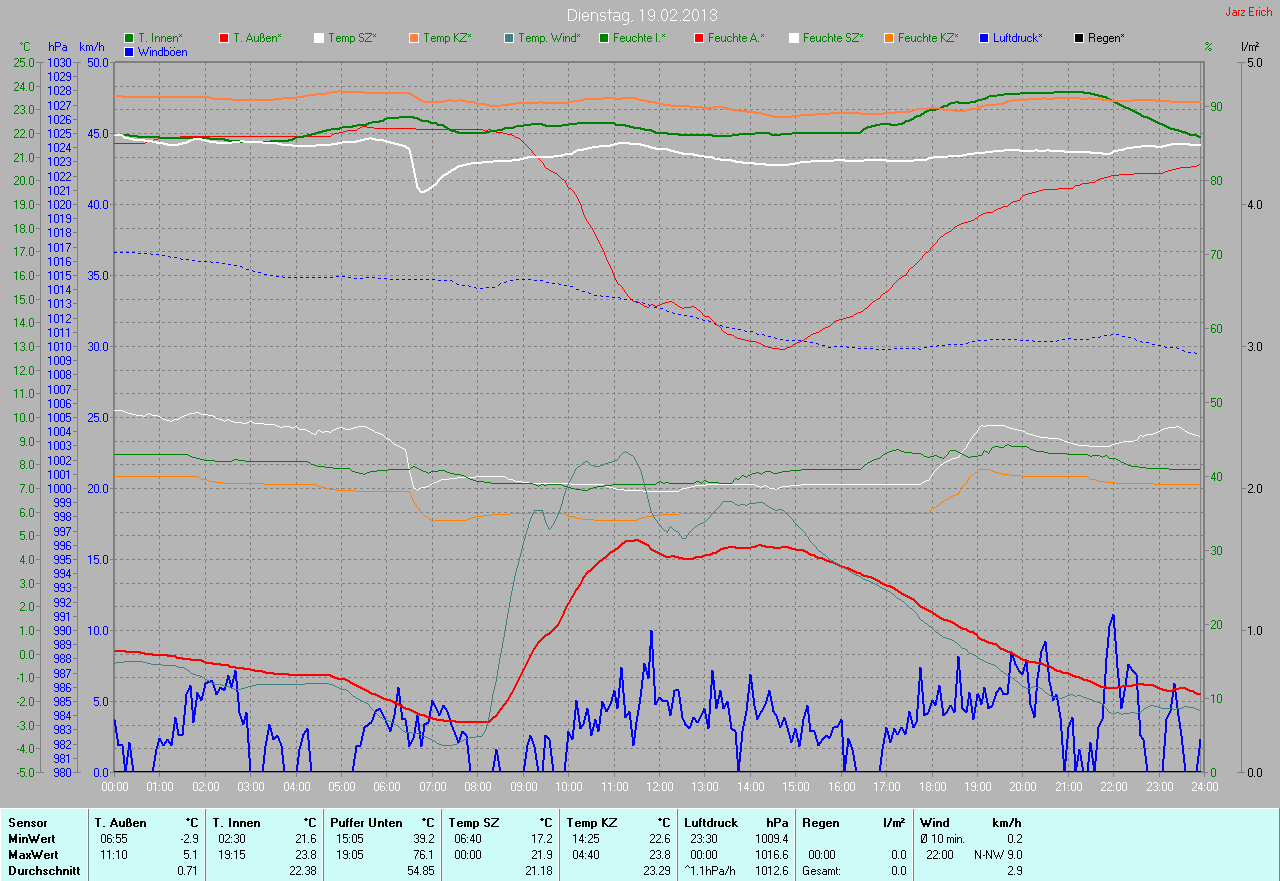Screen dimensions: 1280x881
Task: Click the 'km/h' axis unit header at top
Action: [x=91, y=47]
